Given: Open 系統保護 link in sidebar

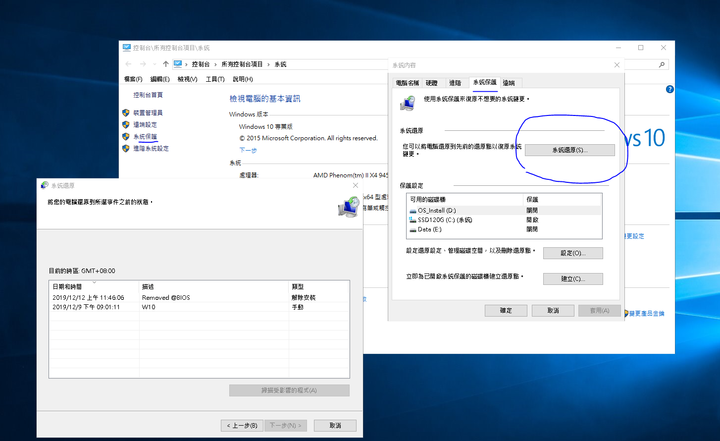Looking at the screenshot, I should pos(145,136).
